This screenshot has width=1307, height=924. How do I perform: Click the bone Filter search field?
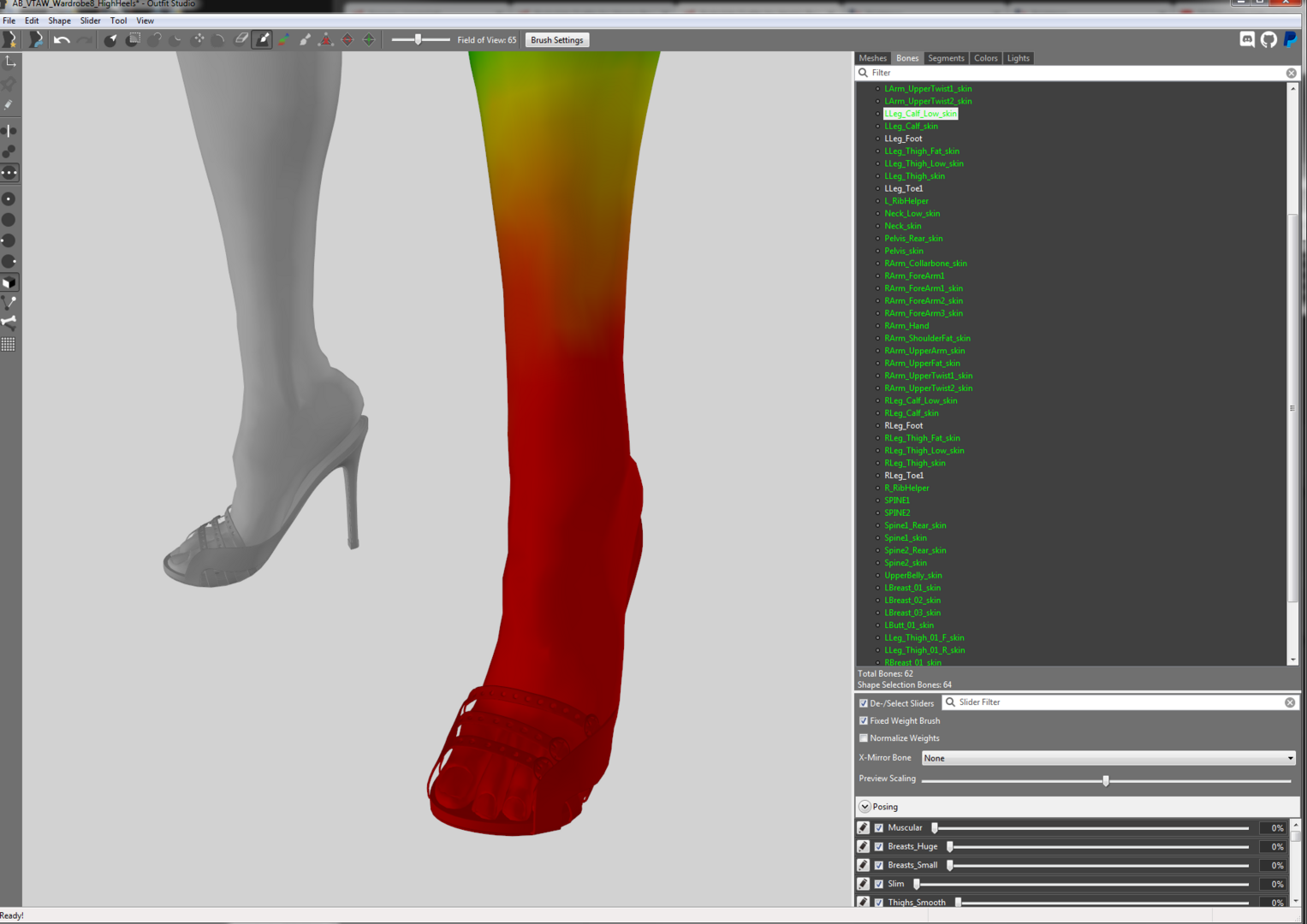click(1077, 73)
